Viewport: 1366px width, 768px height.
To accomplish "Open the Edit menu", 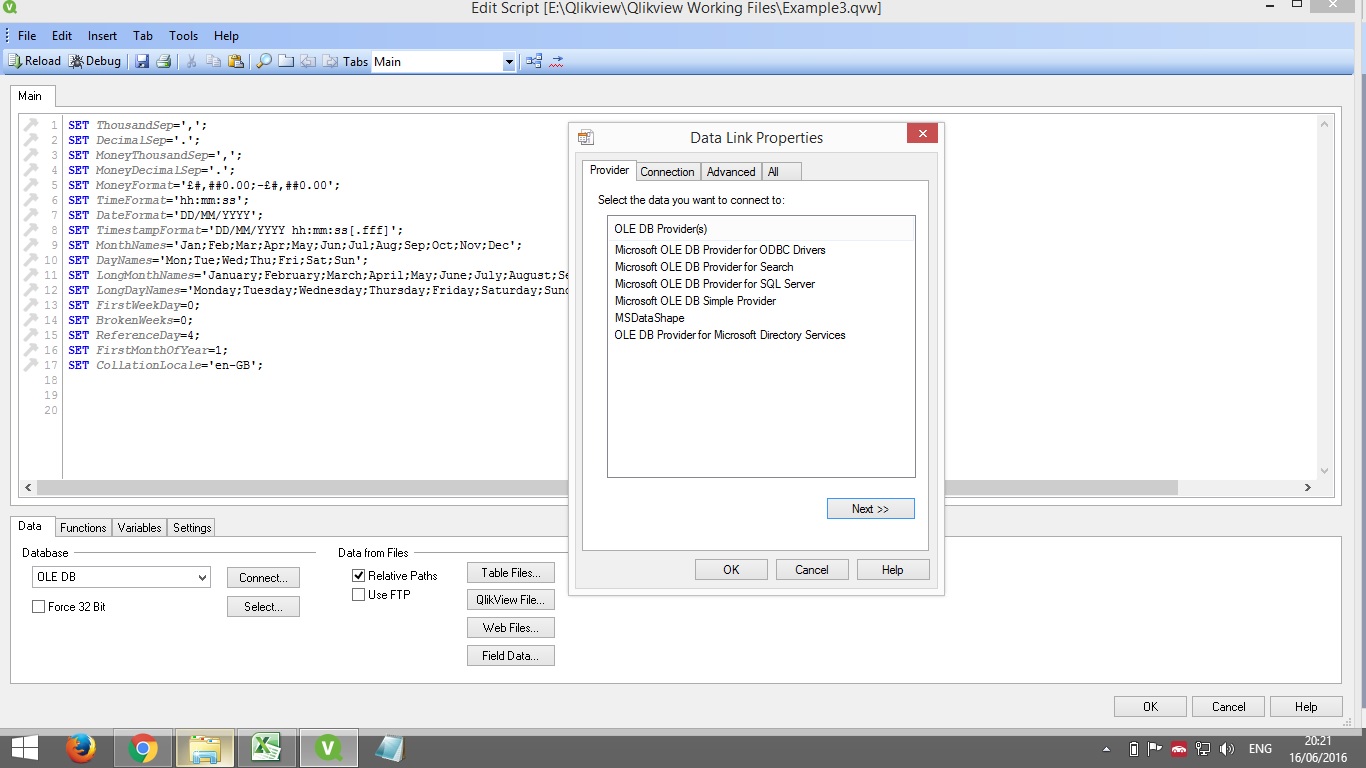I will click(62, 35).
